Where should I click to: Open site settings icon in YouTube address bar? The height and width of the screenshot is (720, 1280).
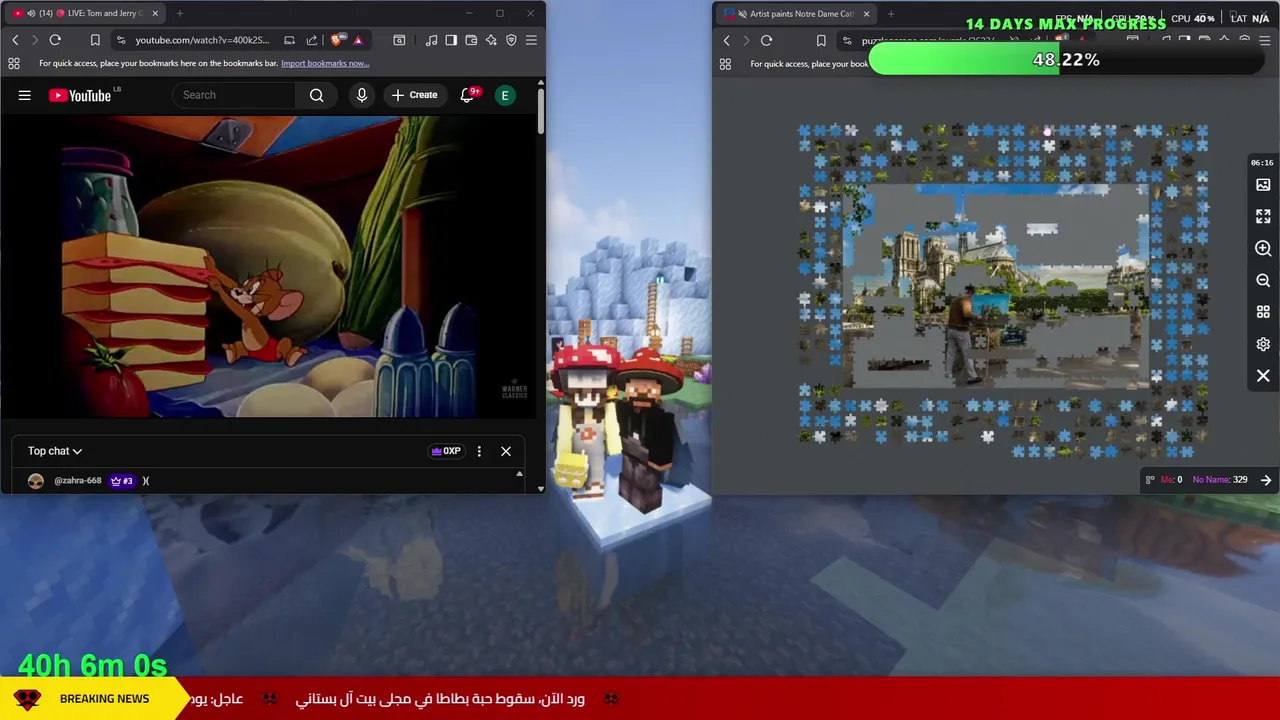(x=121, y=40)
